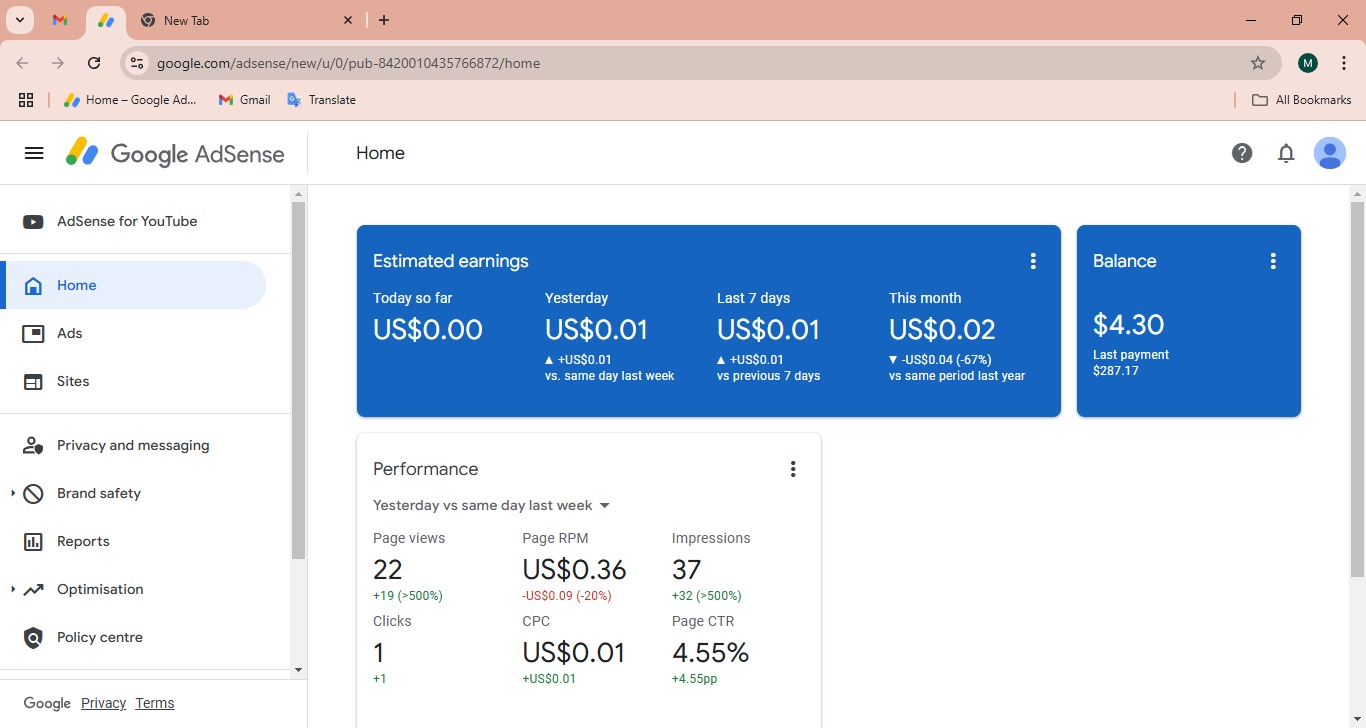Click the Privacy footer link

tap(104, 703)
